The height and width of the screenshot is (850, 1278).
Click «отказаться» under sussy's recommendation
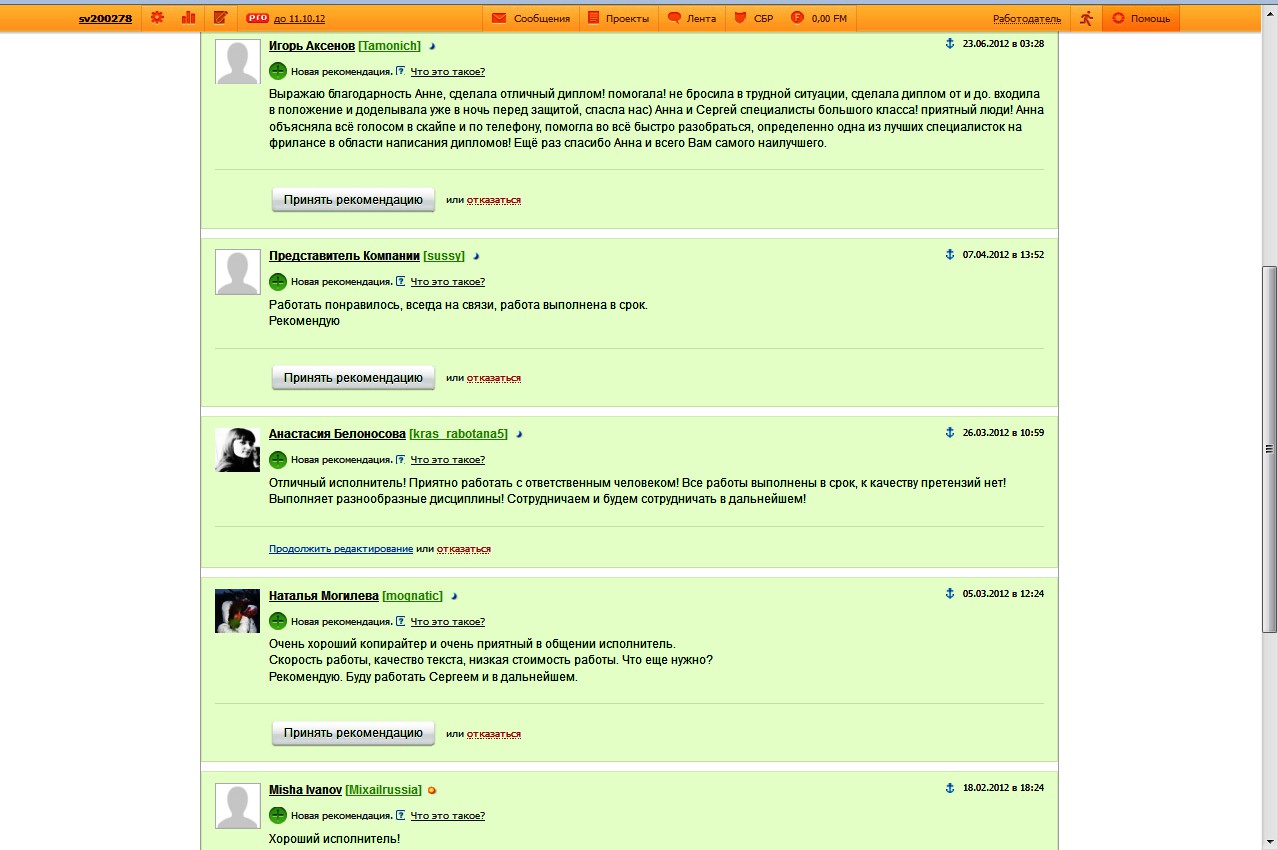[494, 378]
